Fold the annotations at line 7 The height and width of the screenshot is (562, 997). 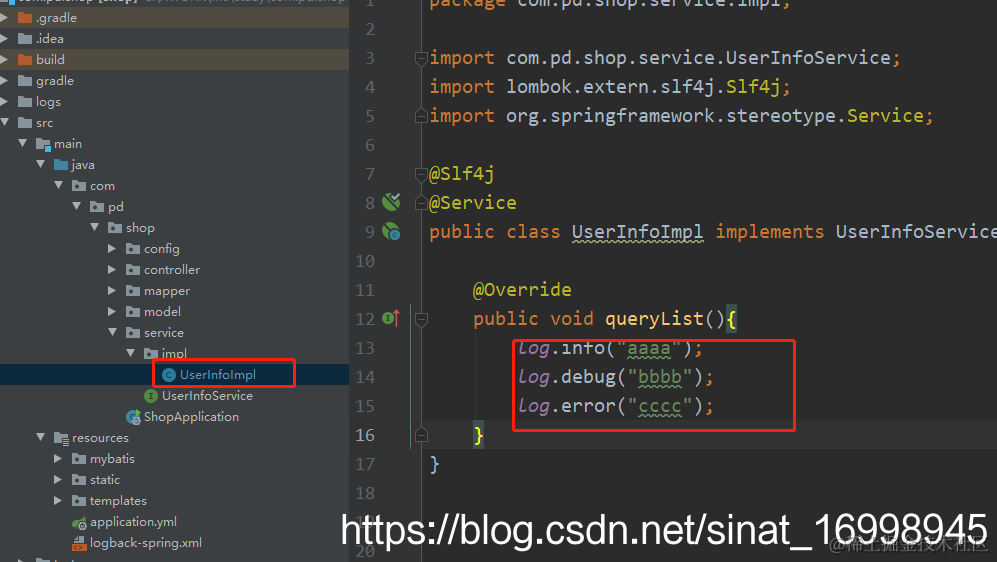point(421,174)
